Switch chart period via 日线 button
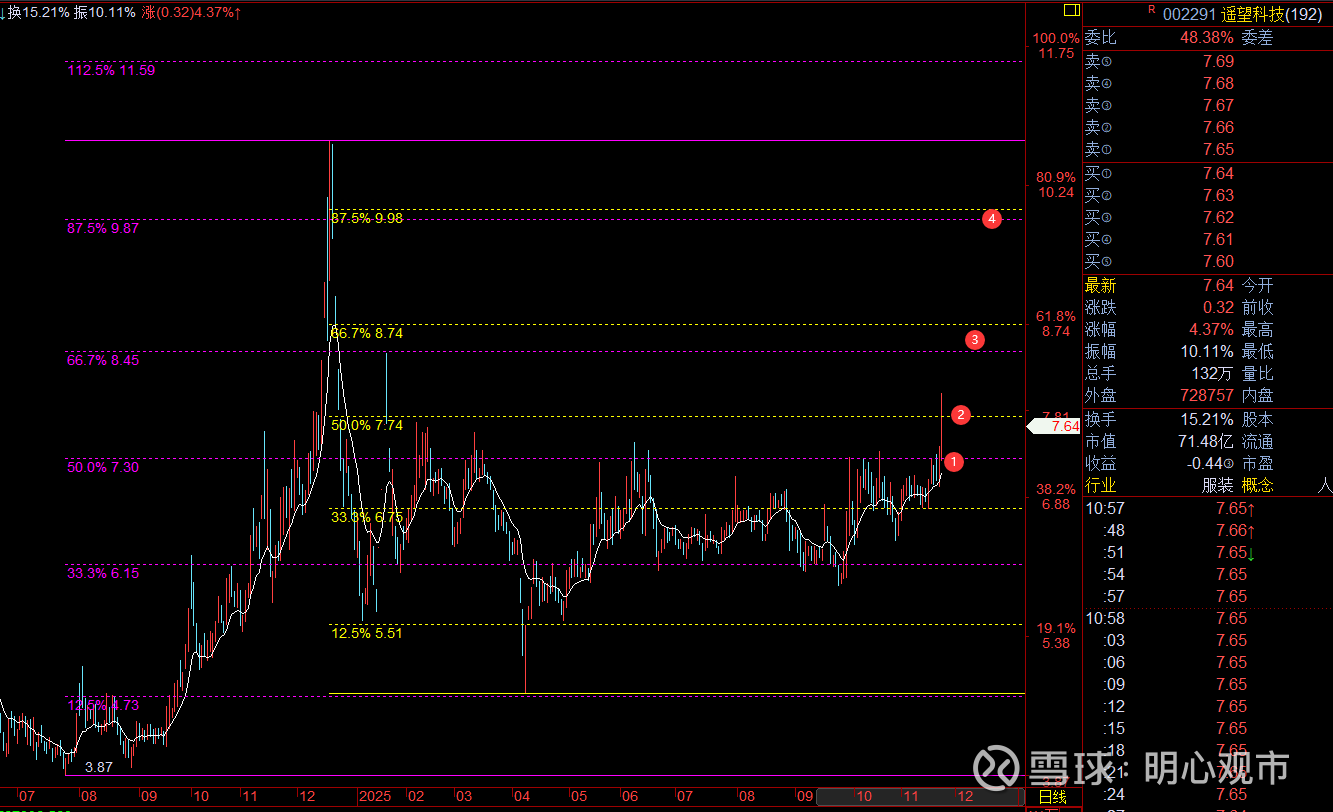The width and height of the screenshot is (1333, 812). tap(1052, 797)
